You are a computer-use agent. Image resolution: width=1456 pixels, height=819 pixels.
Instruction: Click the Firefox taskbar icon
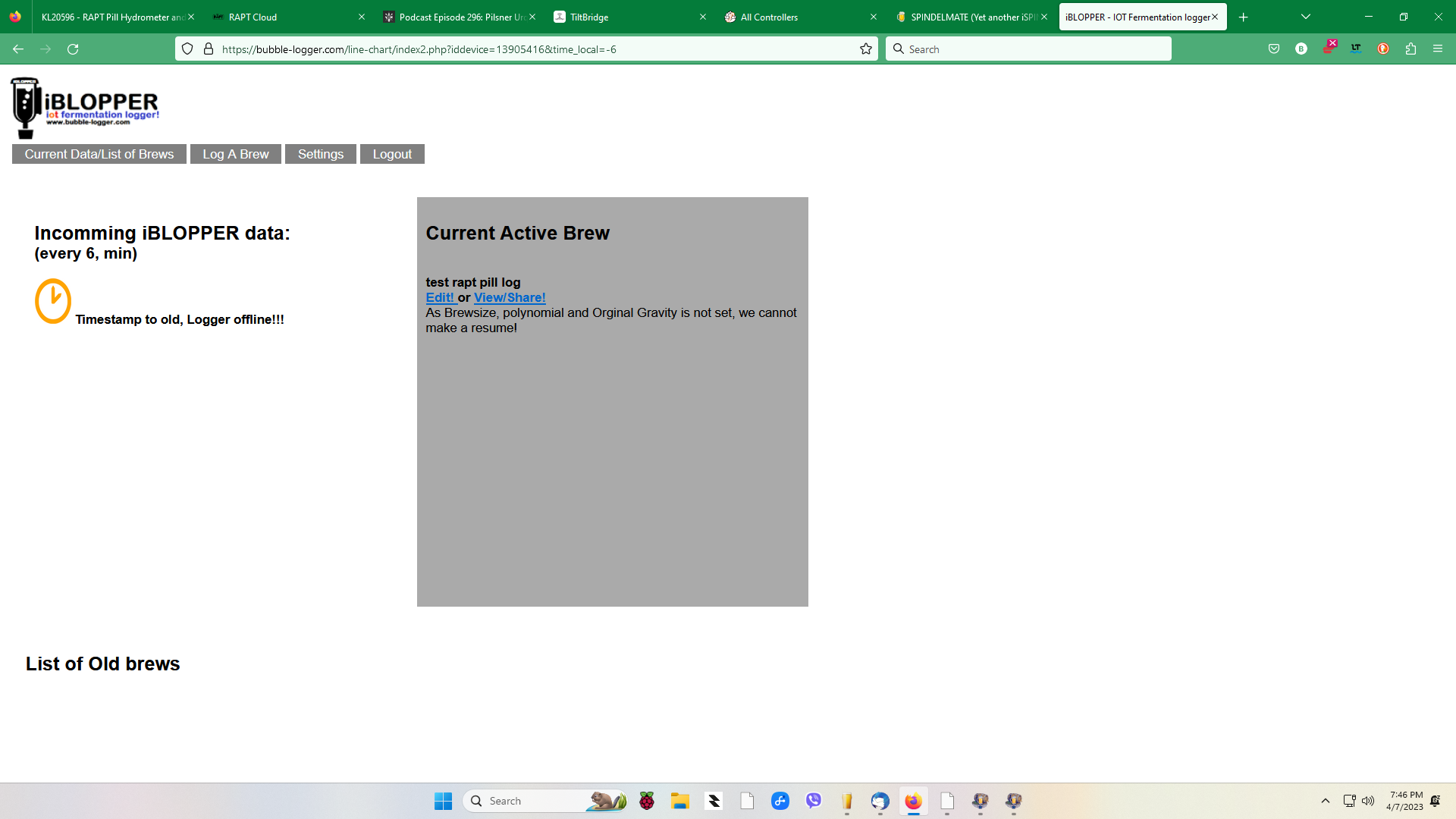point(914,801)
